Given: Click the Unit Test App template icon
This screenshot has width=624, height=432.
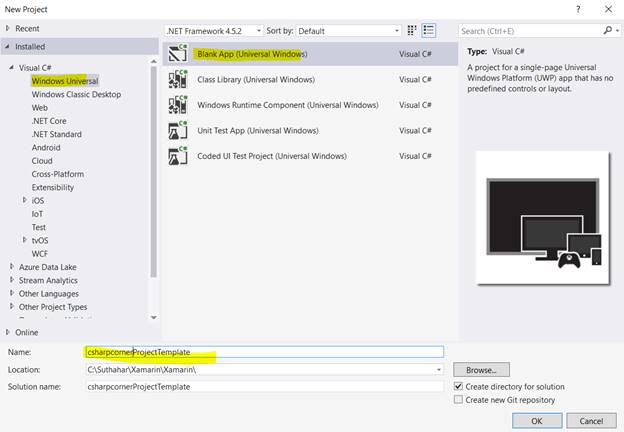Looking at the screenshot, I should point(178,130).
